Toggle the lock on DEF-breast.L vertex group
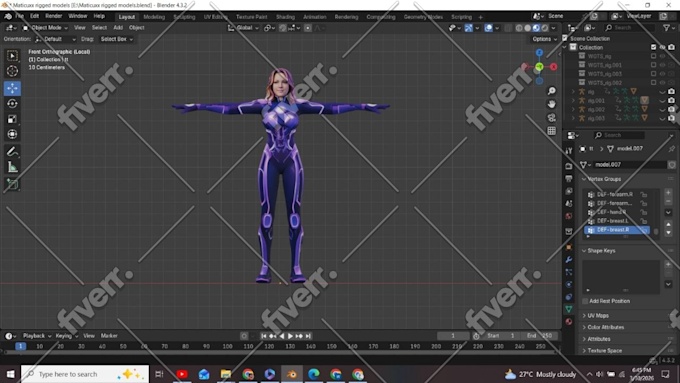This screenshot has height=383, width=680. pos(644,221)
